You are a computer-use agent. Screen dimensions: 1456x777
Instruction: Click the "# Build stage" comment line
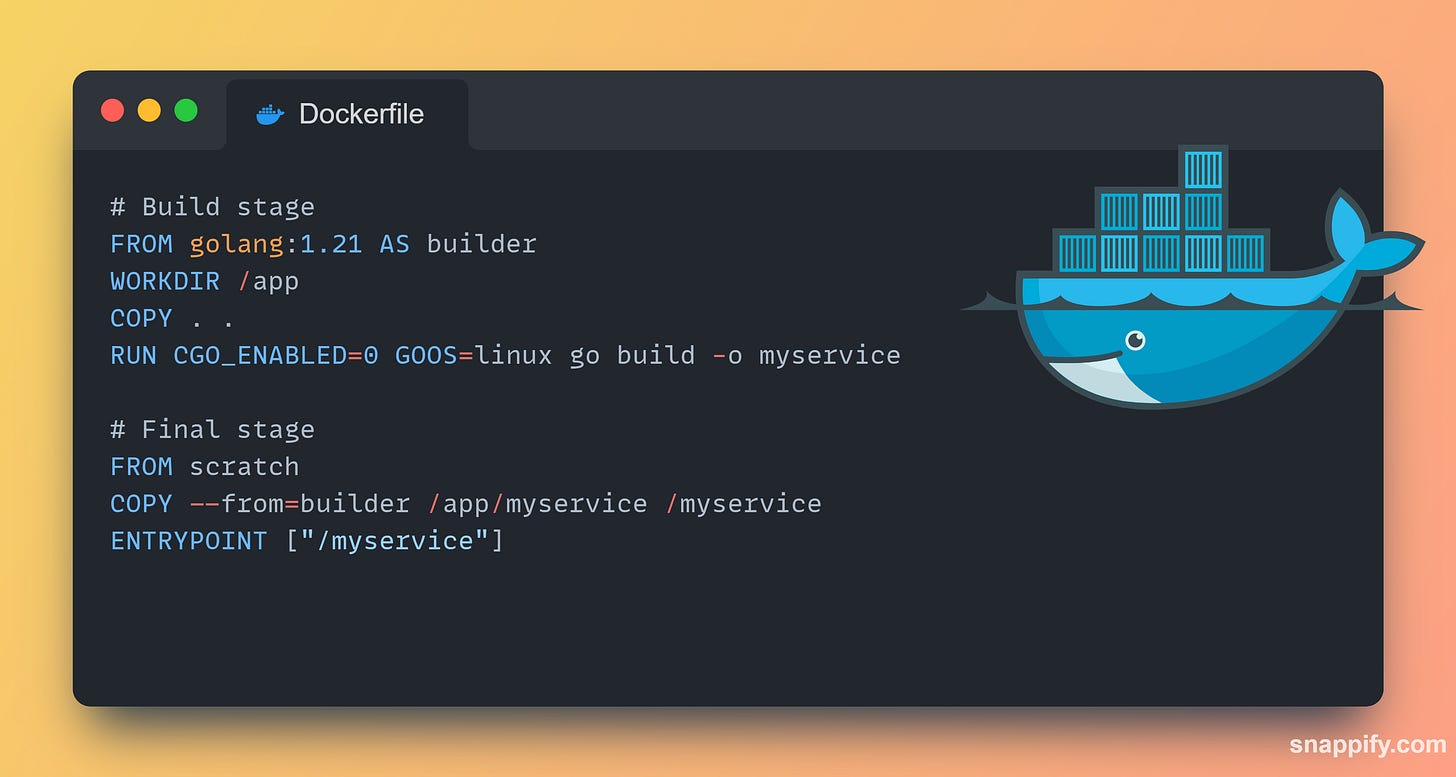tap(212, 207)
